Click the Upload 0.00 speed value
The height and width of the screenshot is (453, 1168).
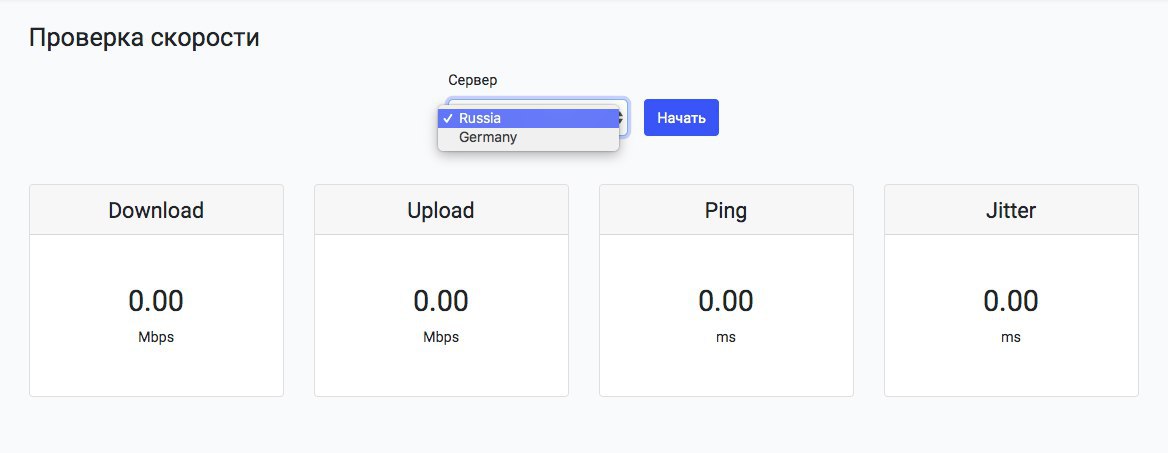click(x=441, y=300)
